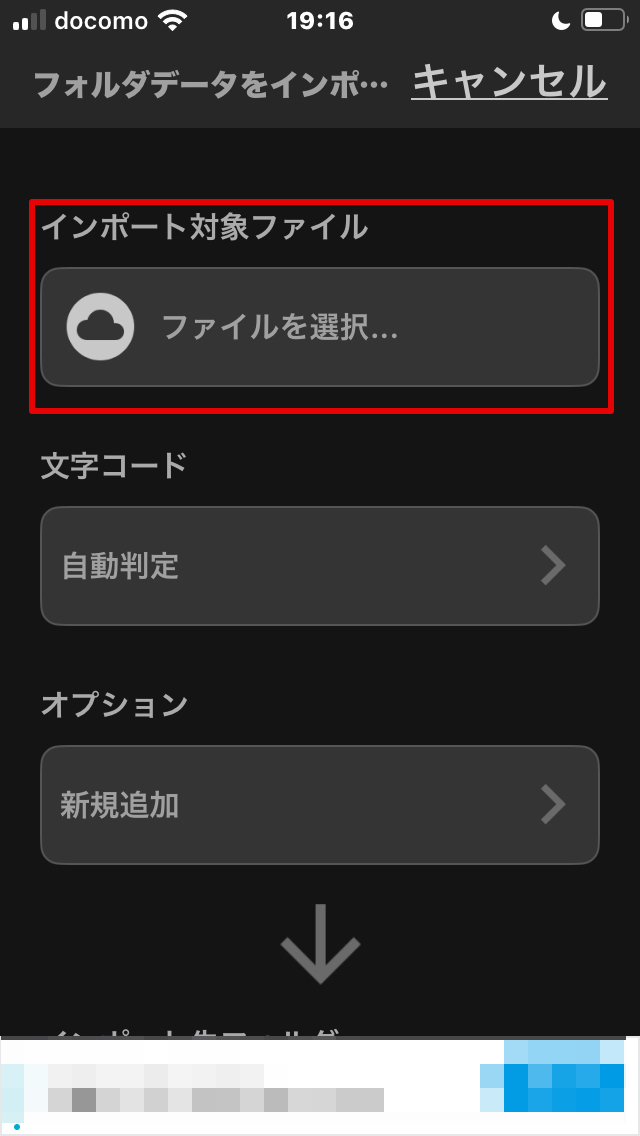Tap the docomo carrier label

point(101,21)
